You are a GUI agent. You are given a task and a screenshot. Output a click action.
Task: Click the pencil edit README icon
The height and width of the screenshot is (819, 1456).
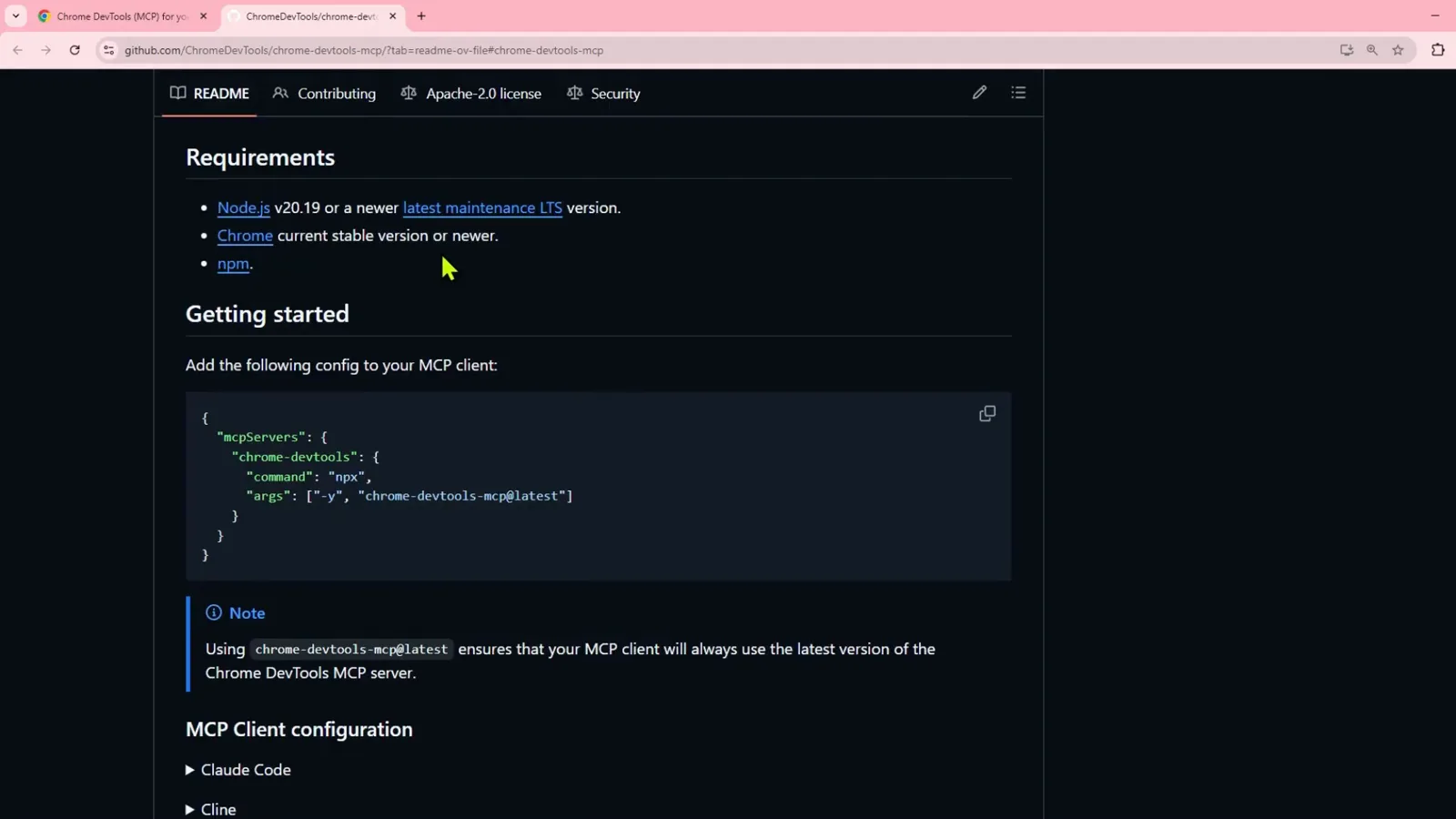[x=979, y=93]
